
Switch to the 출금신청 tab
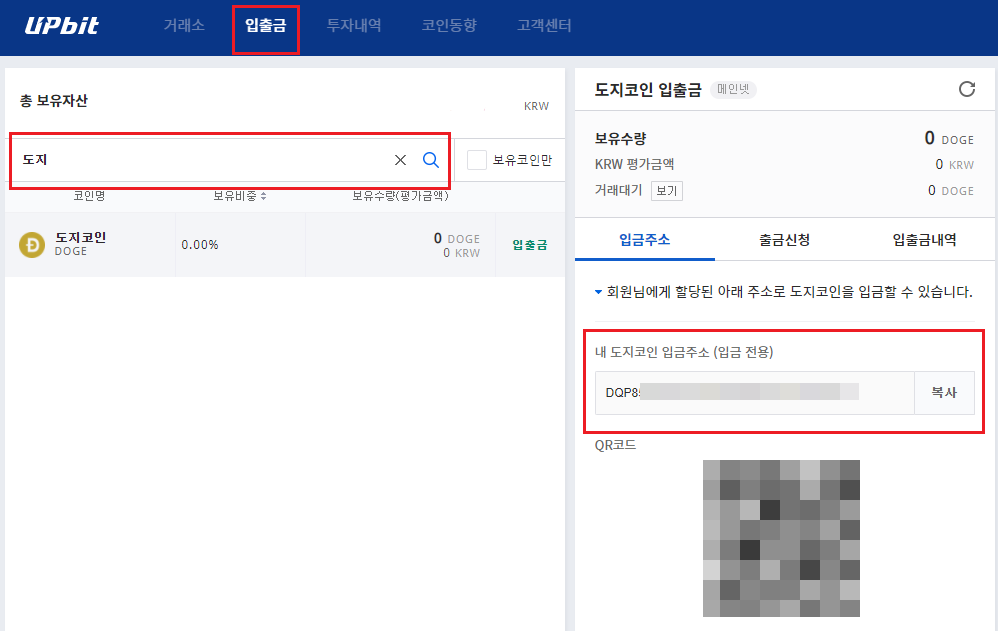(785, 240)
